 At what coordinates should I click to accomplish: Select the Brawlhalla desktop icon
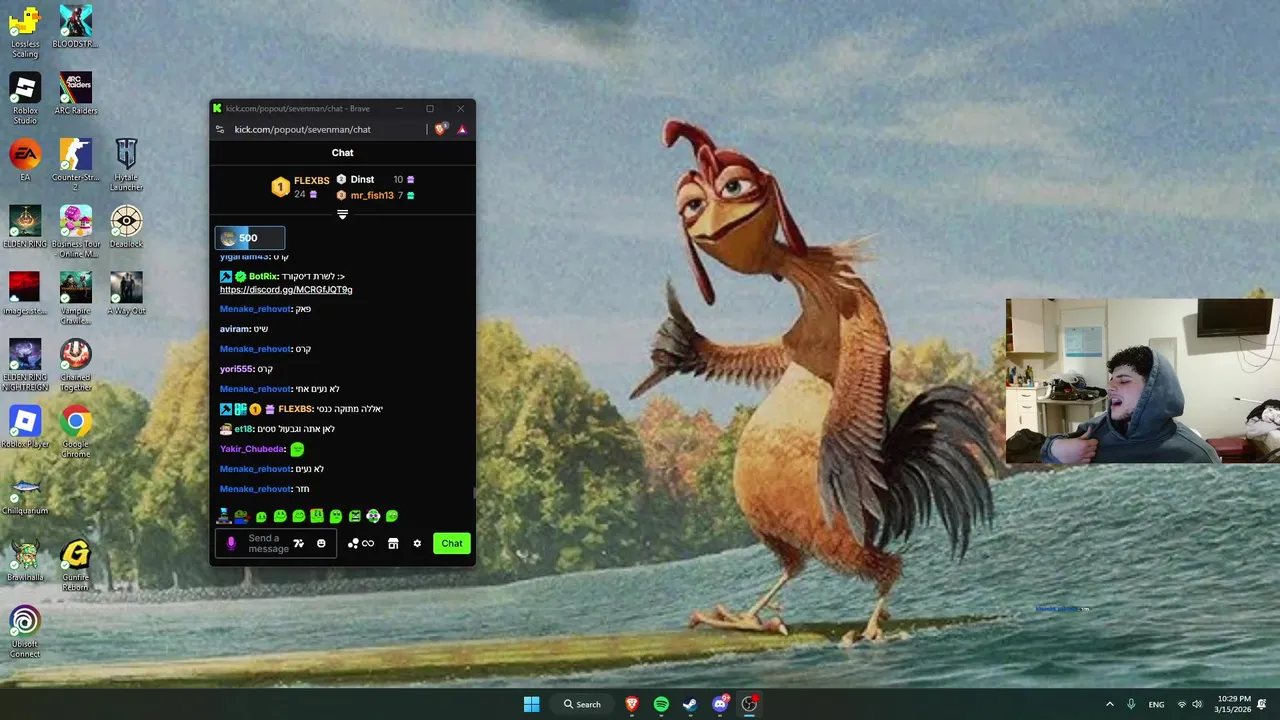tap(25, 560)
